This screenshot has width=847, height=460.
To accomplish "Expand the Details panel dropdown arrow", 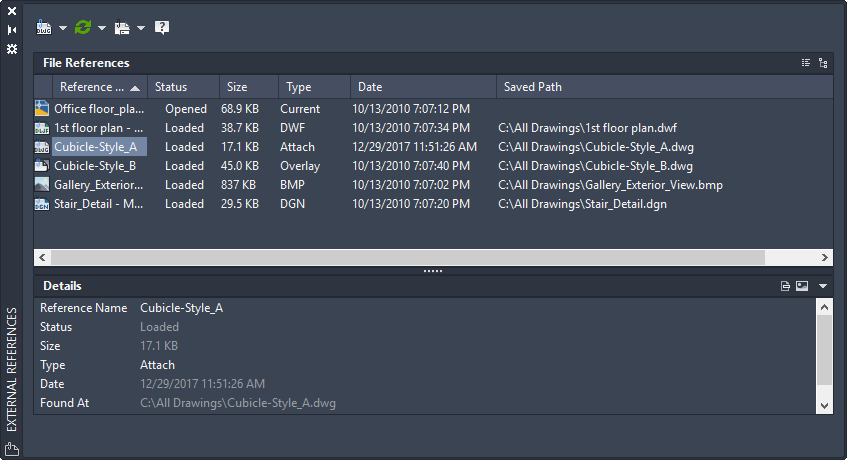I will (822, 286).
